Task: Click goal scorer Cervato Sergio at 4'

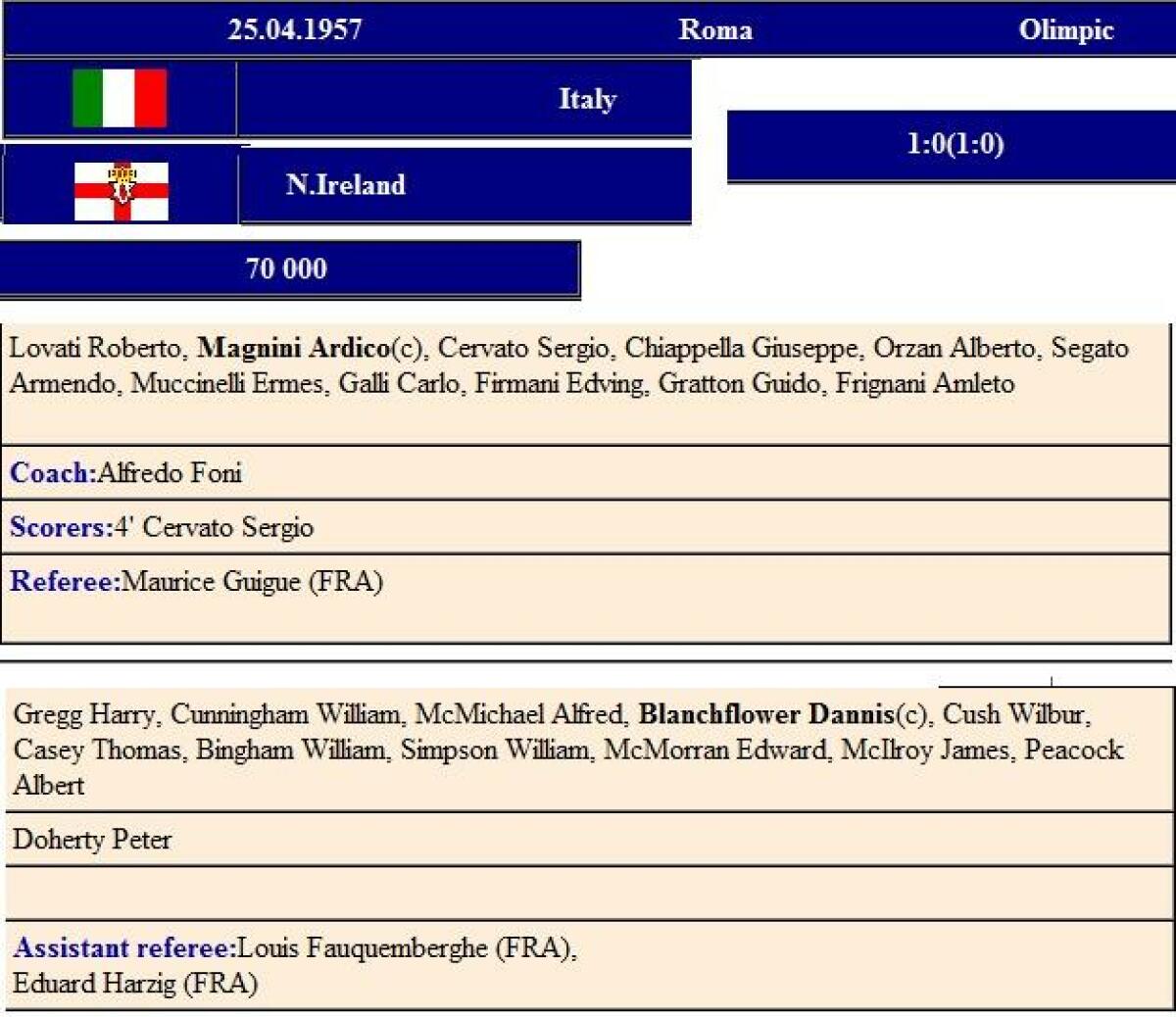Action: pyautogui.click(x=227, y=527)
